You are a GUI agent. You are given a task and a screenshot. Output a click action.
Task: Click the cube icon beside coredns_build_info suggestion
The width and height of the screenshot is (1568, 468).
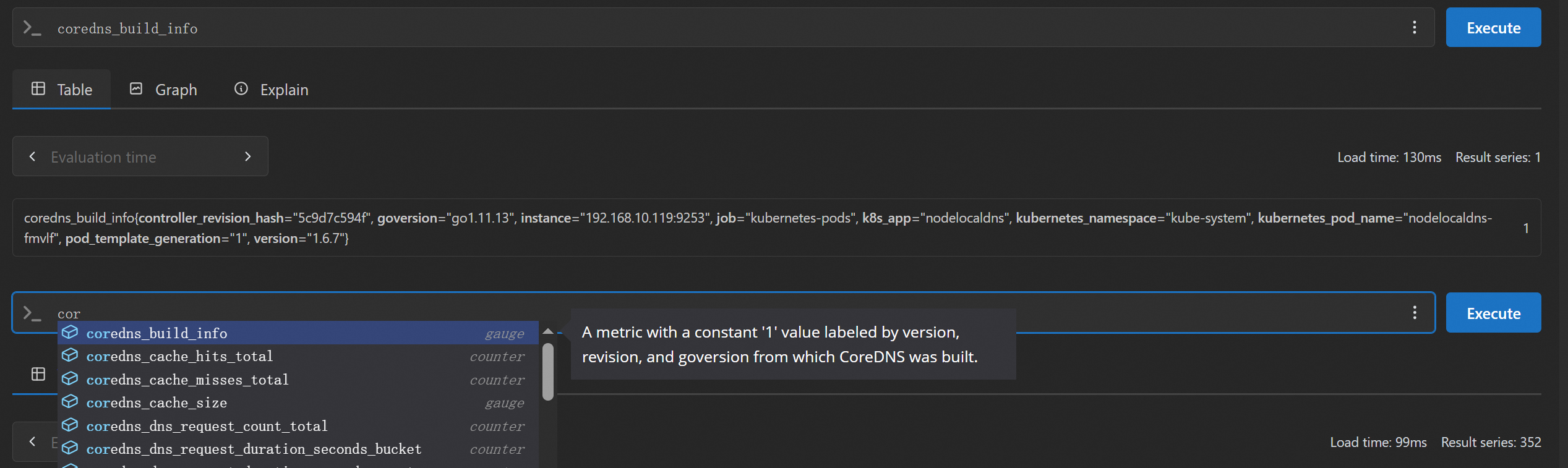click(x=70, y=333)
